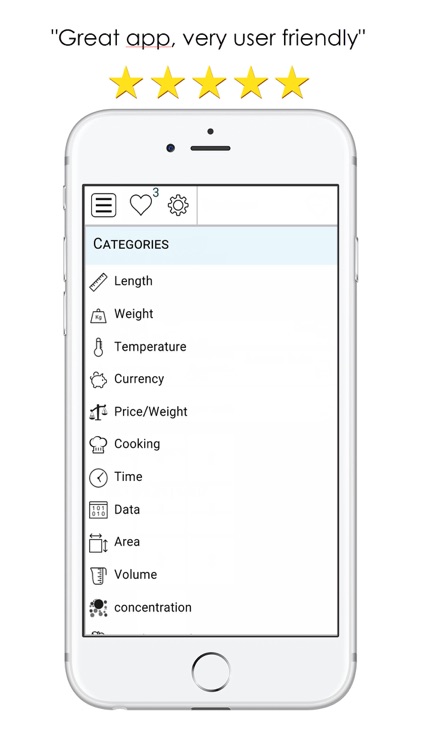Select the Volume category
This screenshot has width=422, height=750.
211,575
